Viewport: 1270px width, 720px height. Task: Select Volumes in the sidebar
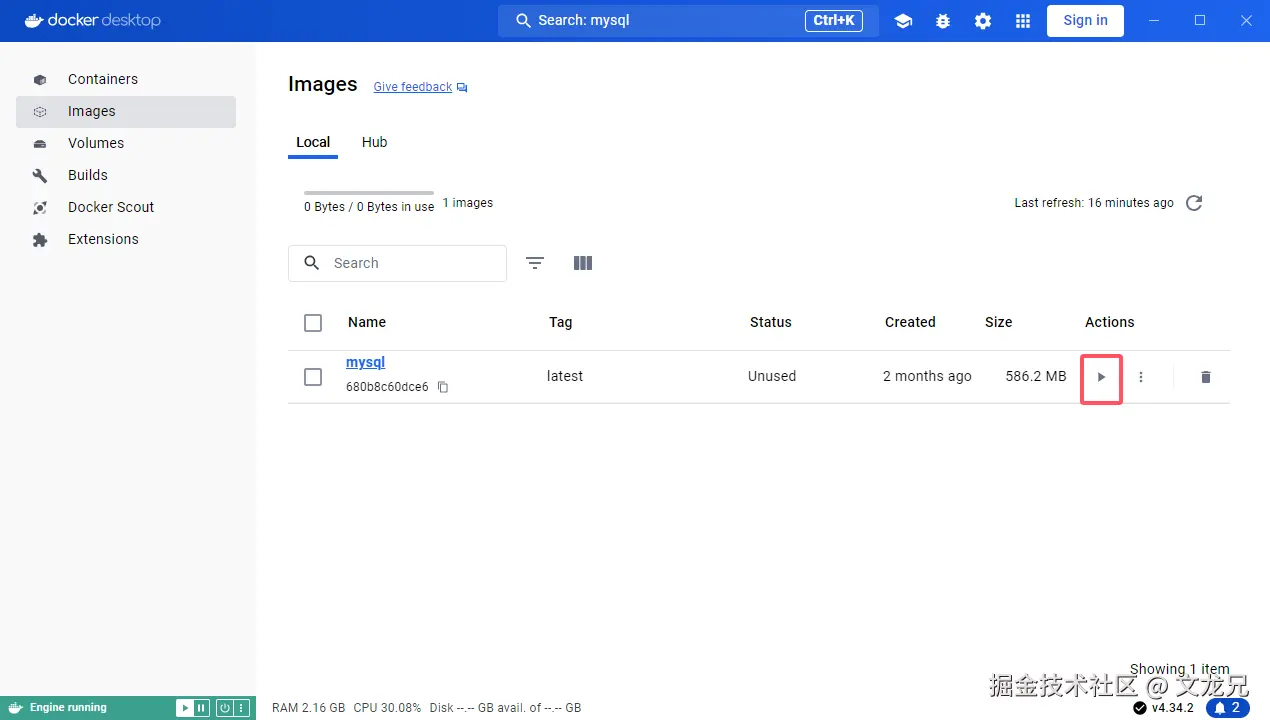point(96,143)
